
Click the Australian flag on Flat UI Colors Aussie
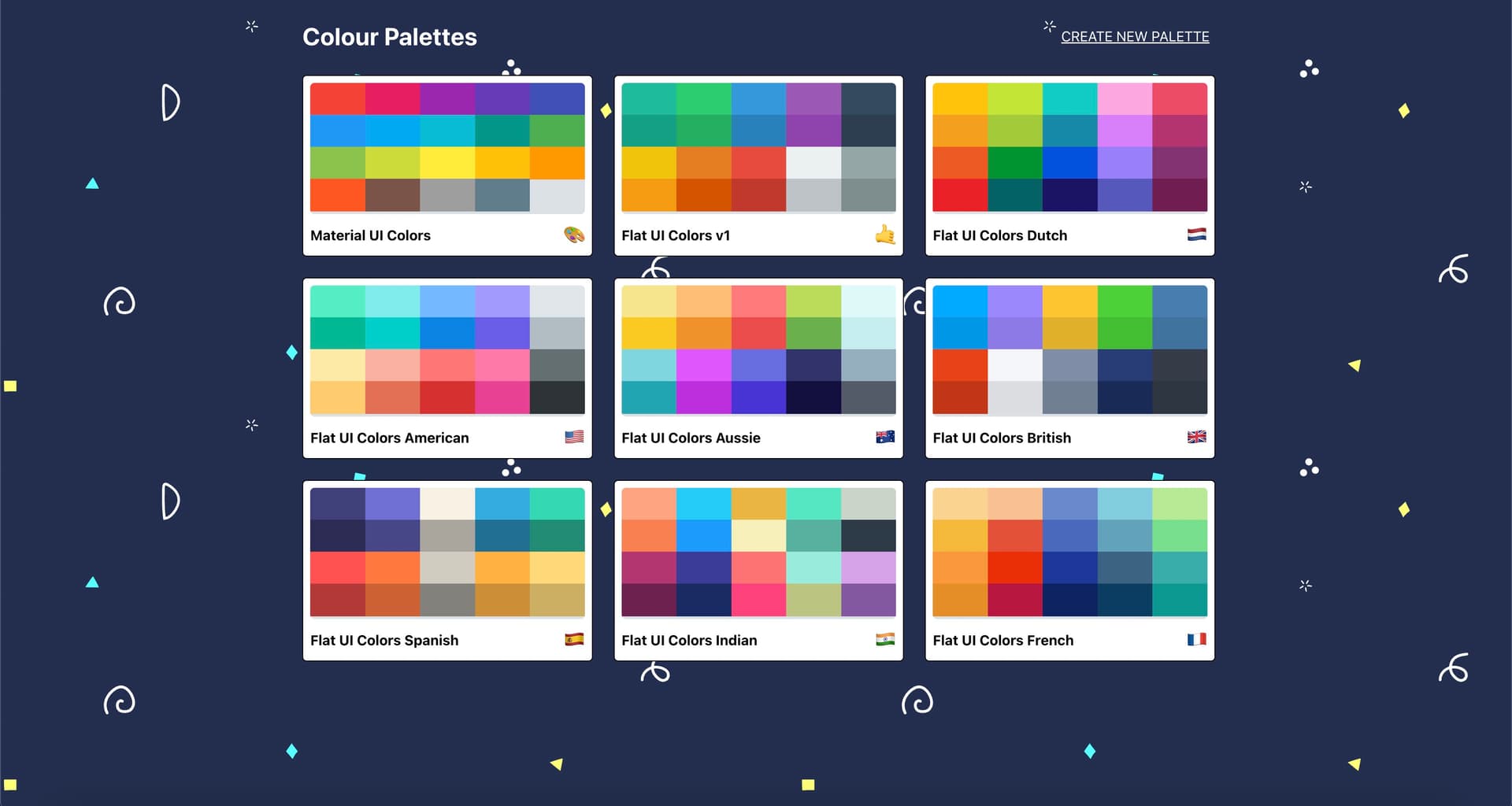pyautogui.click(x=885, y=437)
